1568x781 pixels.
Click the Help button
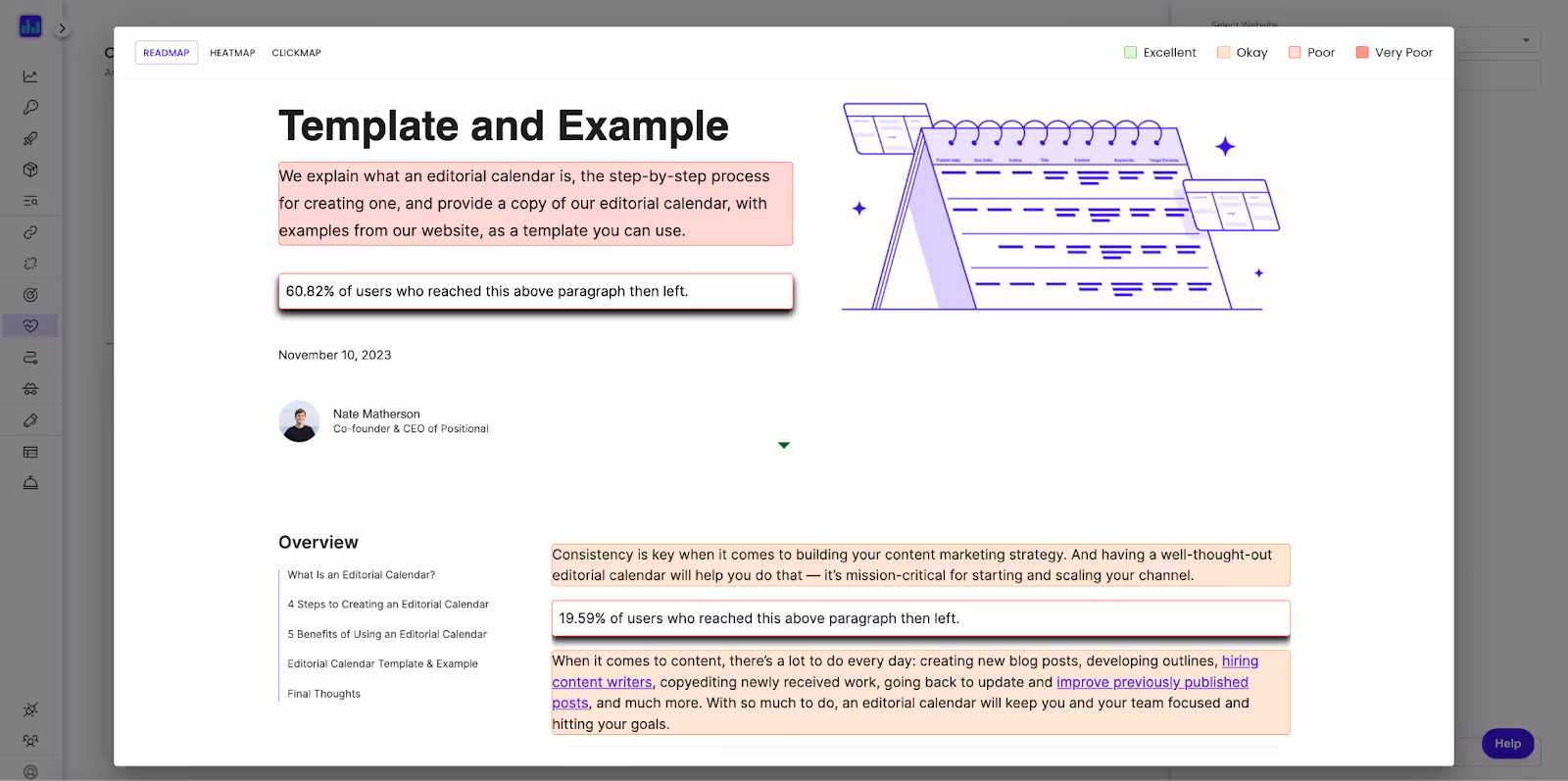point(1507,744)
